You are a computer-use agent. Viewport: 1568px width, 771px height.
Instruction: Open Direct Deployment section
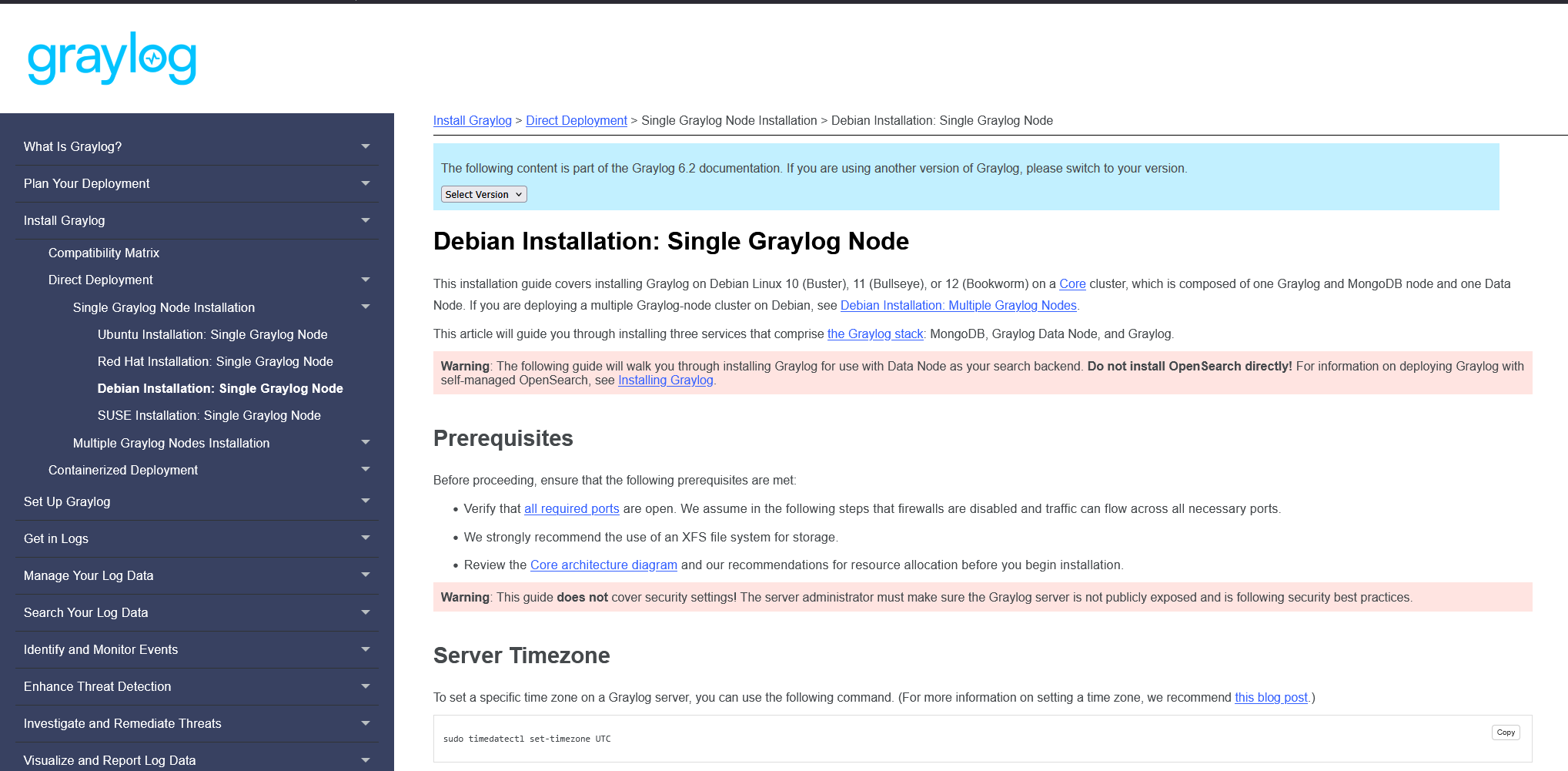(100, 280)
